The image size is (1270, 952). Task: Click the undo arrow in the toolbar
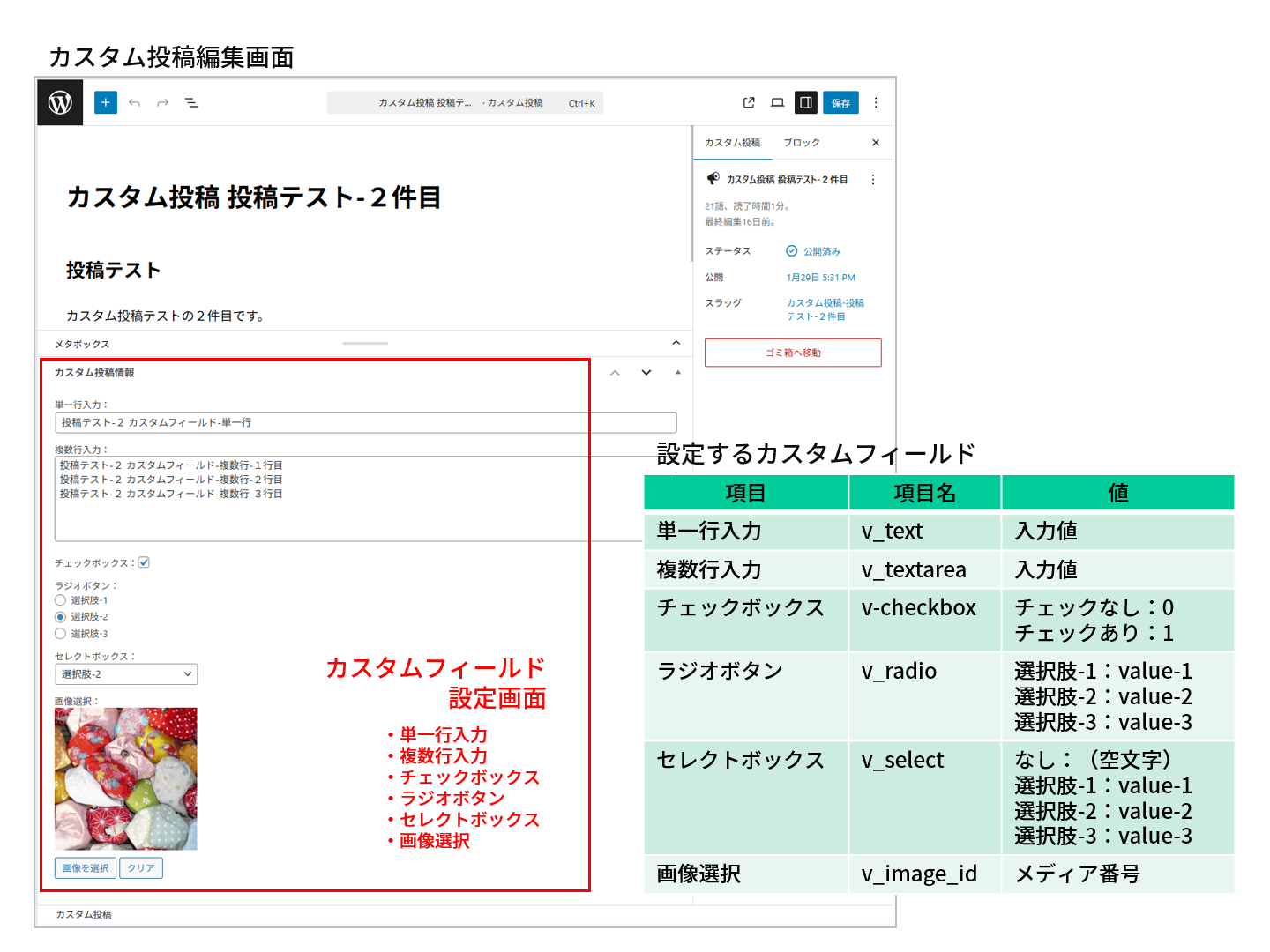134,102
